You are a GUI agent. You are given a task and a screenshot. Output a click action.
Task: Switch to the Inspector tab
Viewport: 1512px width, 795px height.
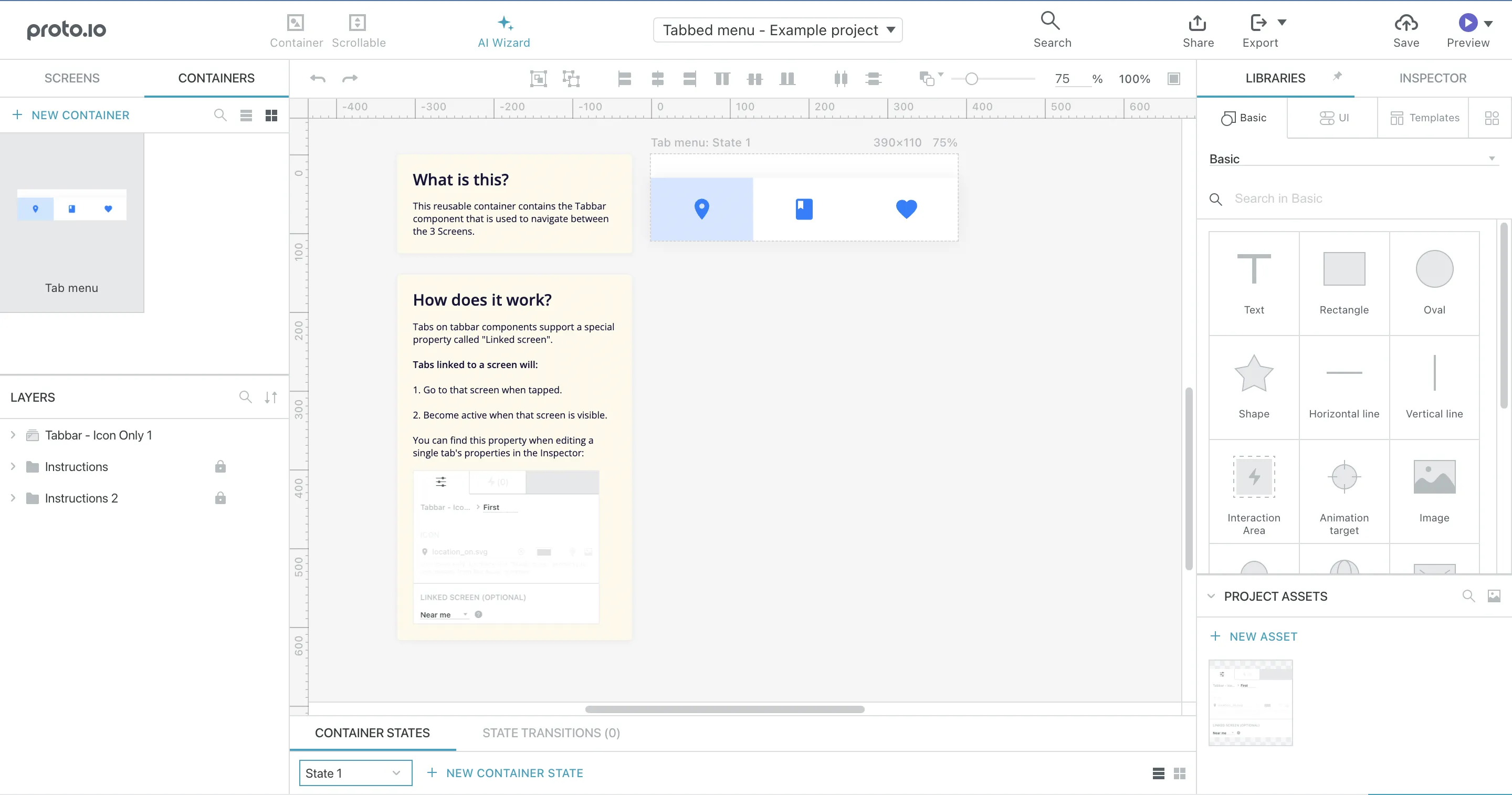coord(1432,78)
